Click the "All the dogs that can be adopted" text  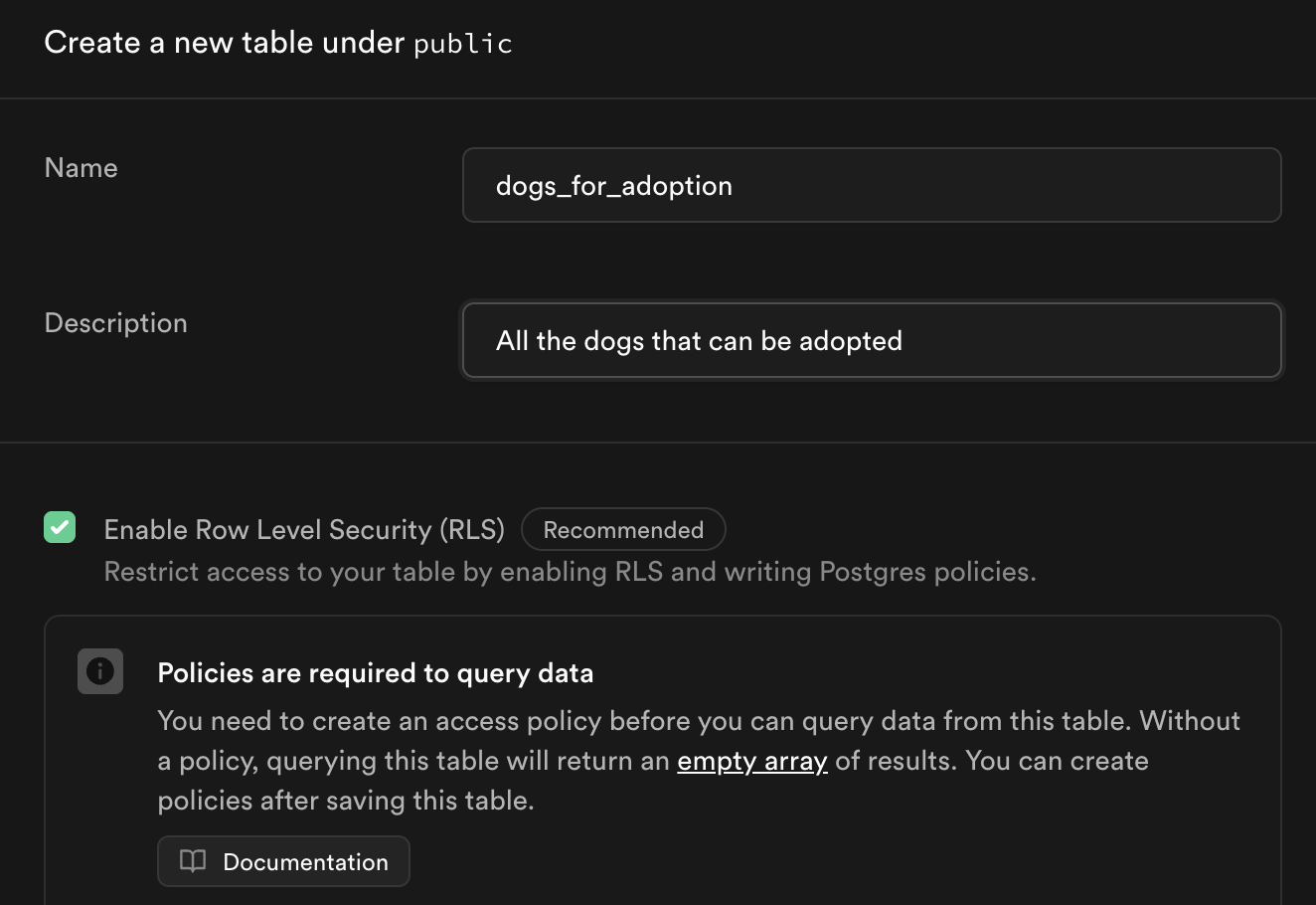[x=699, y=340]
